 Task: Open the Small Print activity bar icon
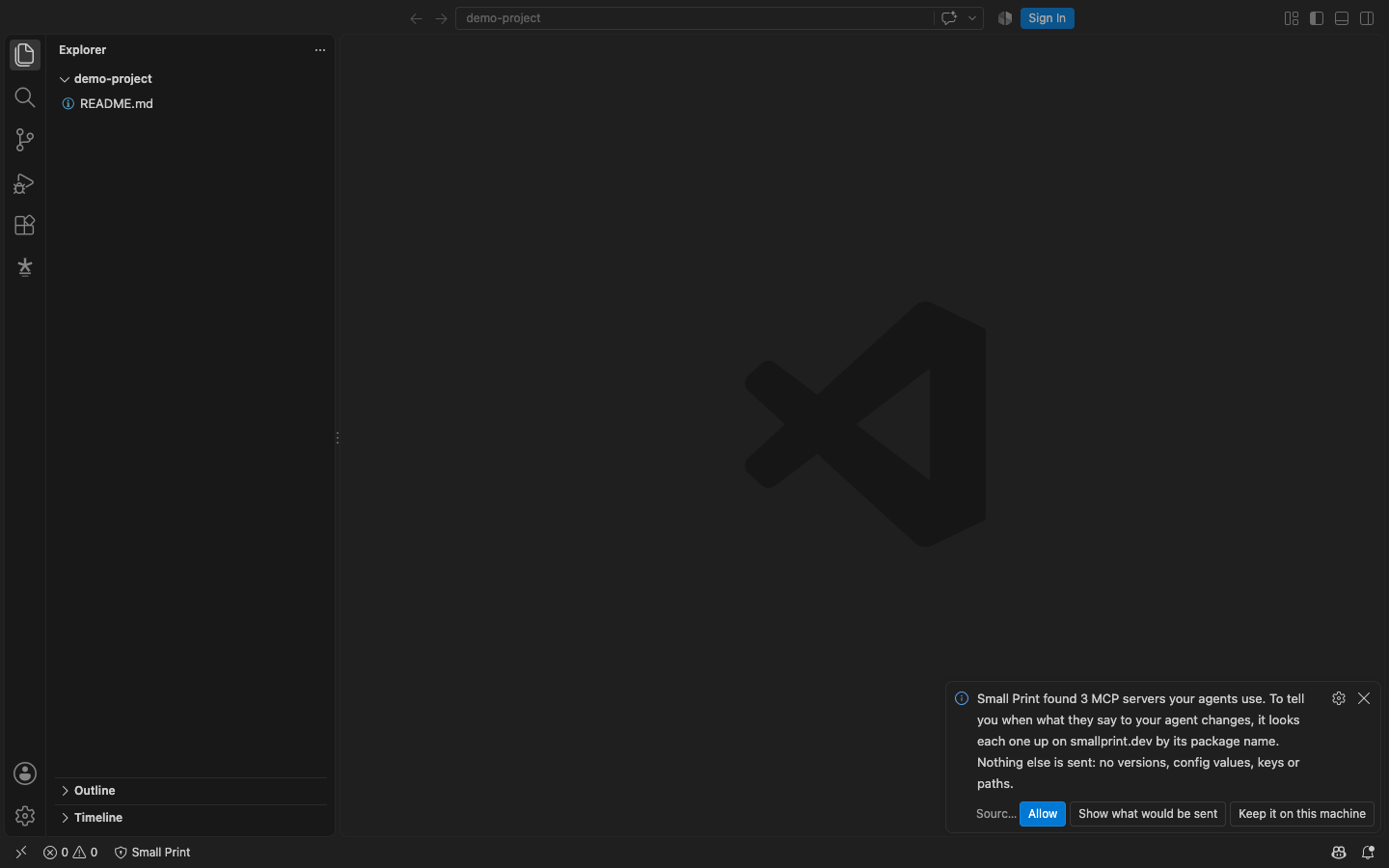[25, 267]
